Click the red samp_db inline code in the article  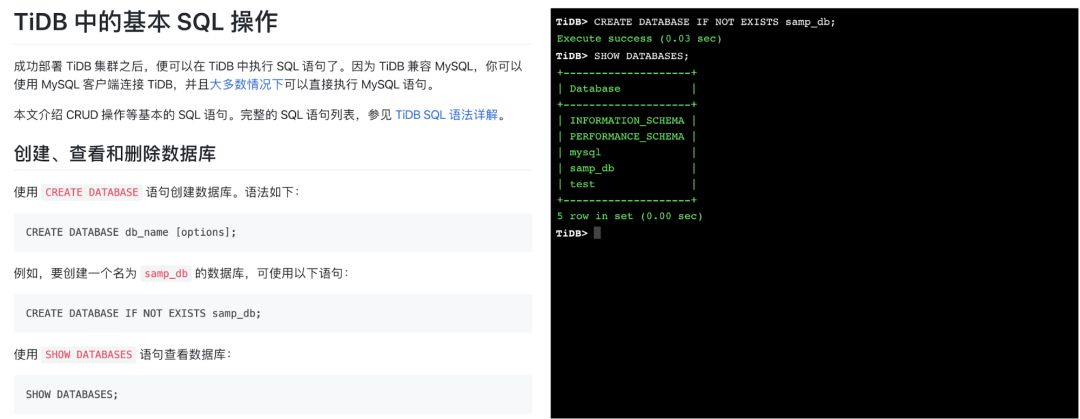coord(166,274)
